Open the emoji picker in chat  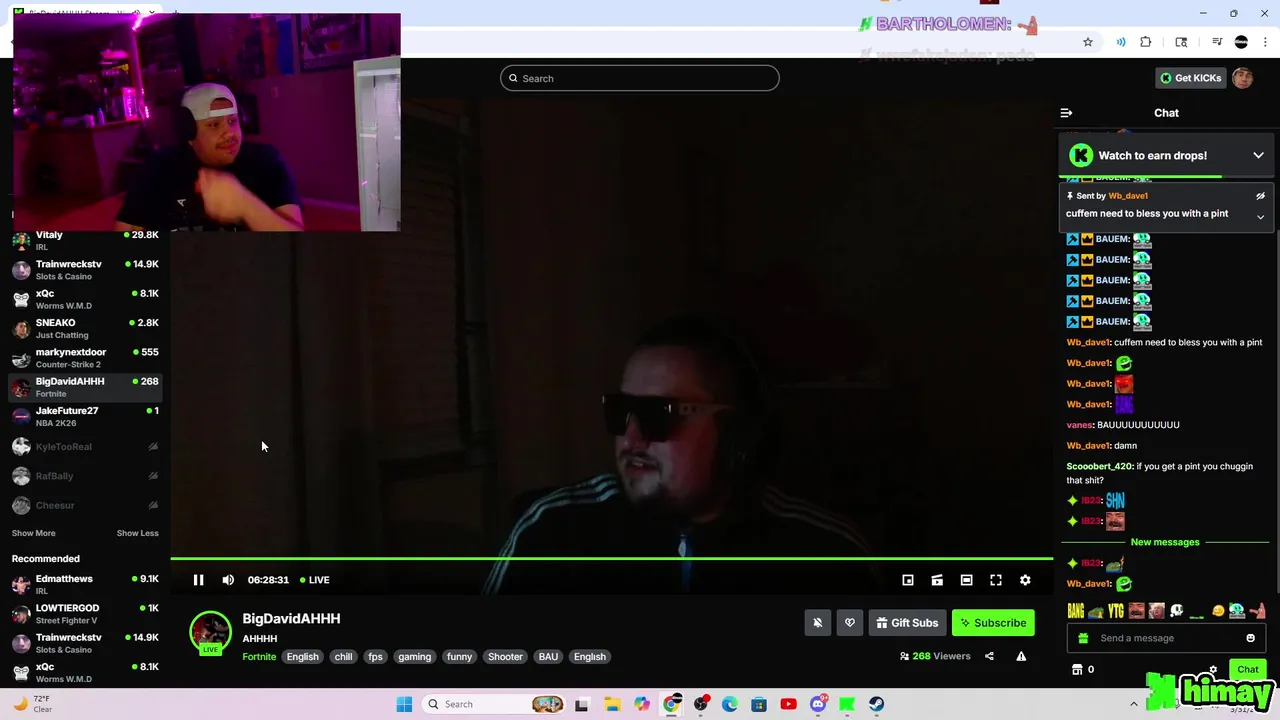[1250, 638]
